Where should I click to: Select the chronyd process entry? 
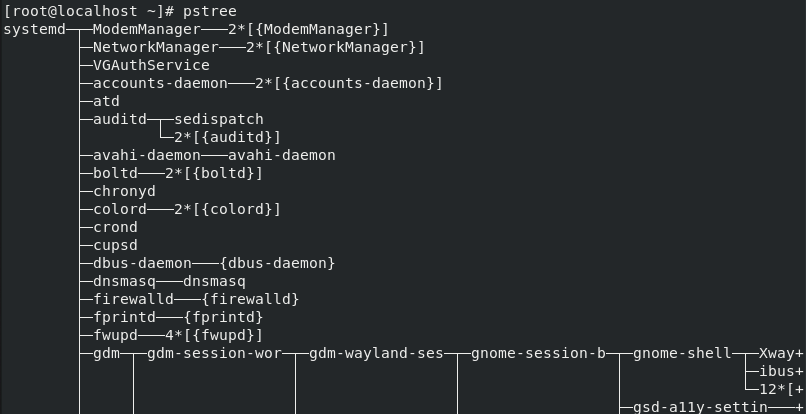(x=124, y=191)
